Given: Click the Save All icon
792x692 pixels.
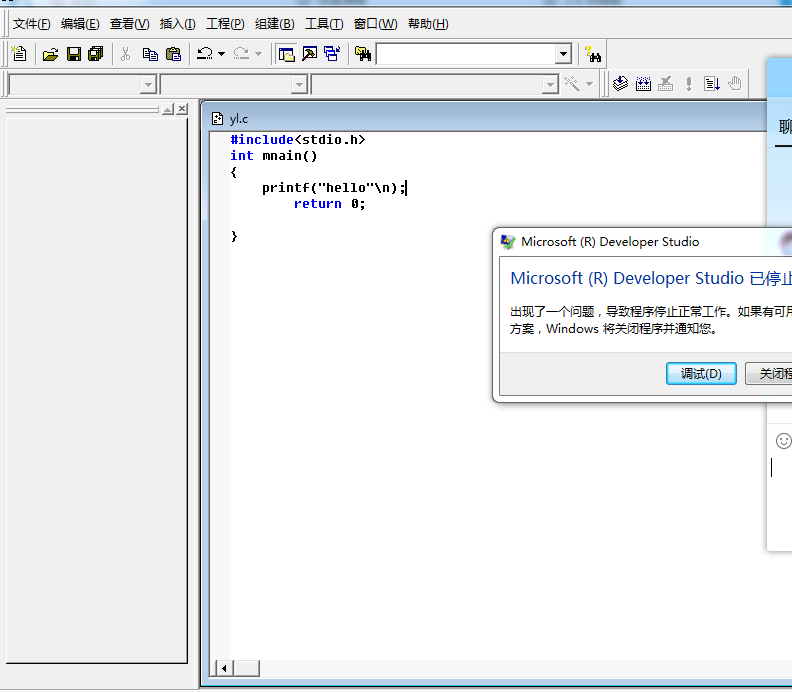Looking at the screenshot, I should (95, 54).
